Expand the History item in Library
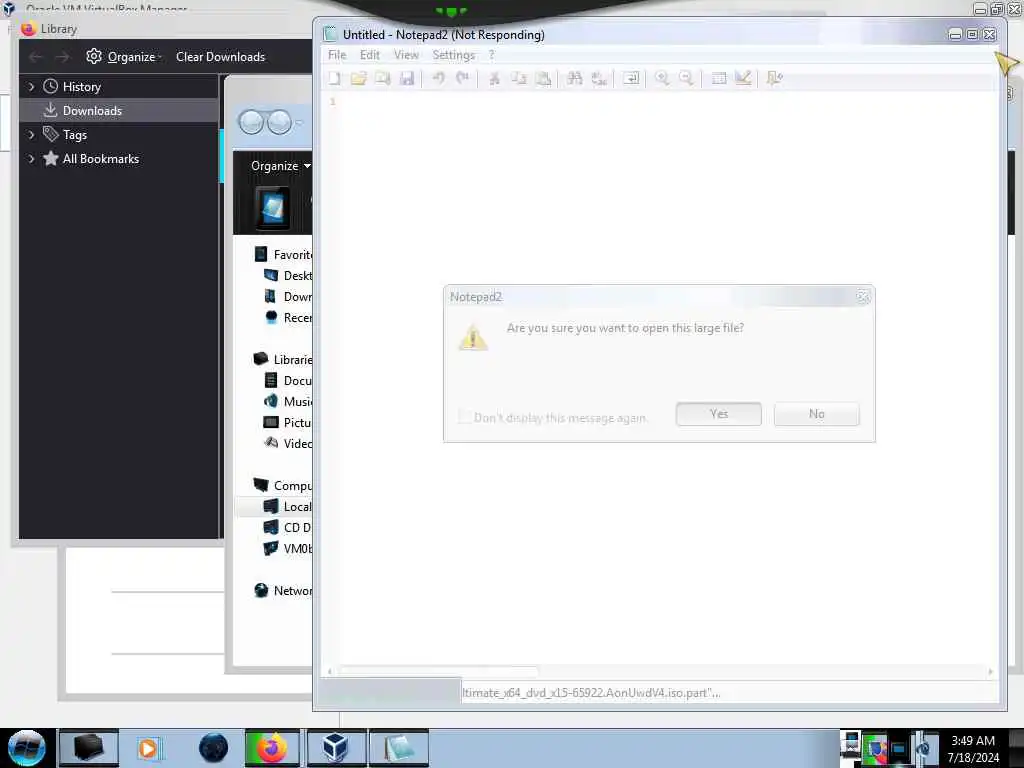This screenshot has width=1024, height=768. coord(31,87)
